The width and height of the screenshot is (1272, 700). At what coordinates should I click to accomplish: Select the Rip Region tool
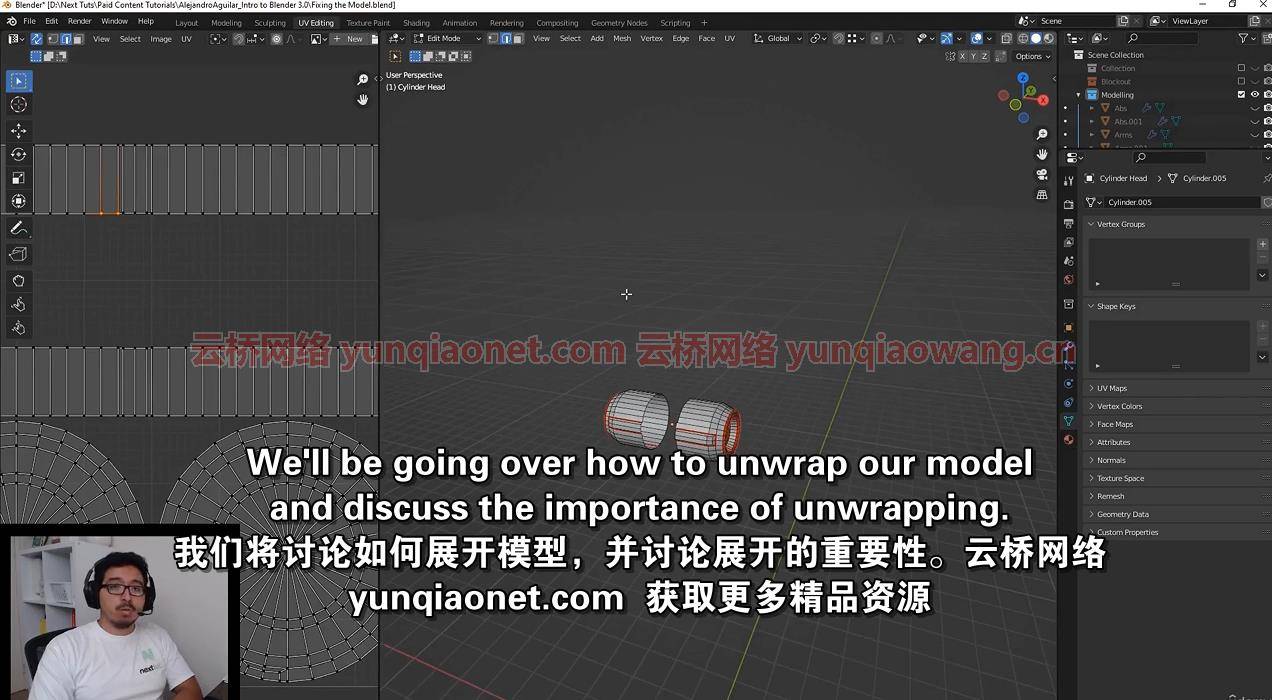click(x=18, y=254)
